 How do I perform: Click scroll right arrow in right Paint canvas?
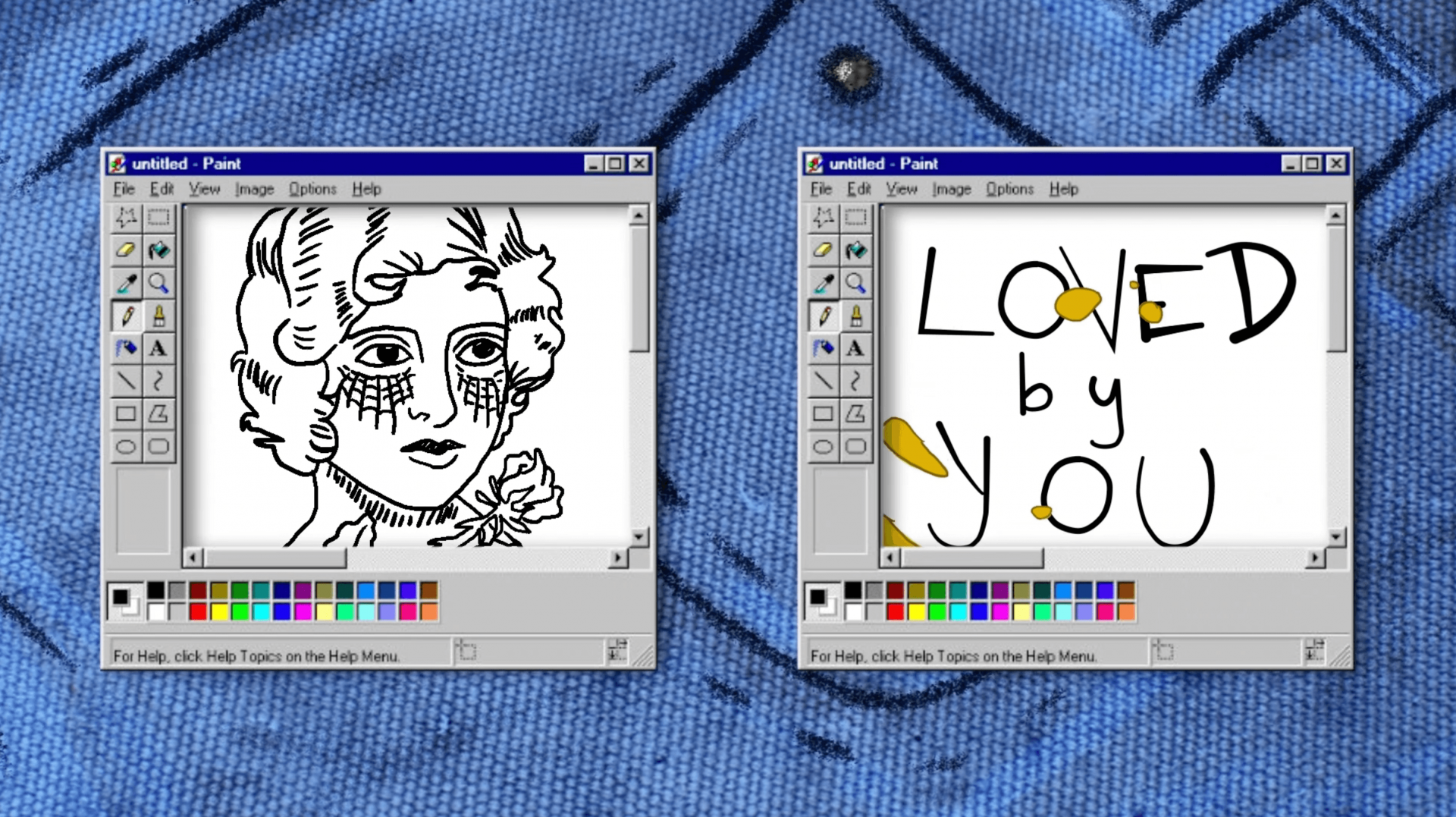coord(1316,558)
